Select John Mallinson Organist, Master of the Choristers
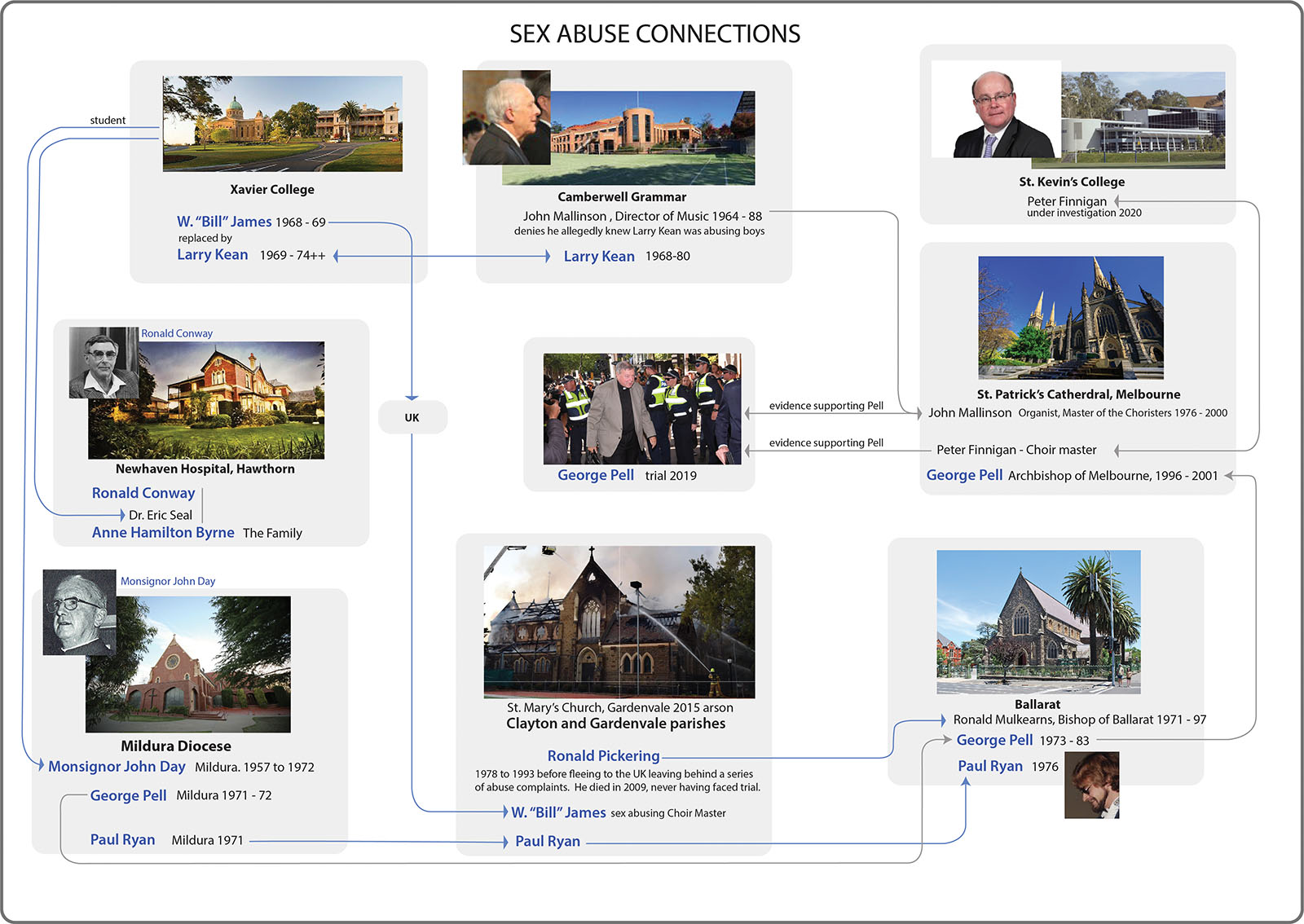1304x924 pixels. tap(1077, 413)
